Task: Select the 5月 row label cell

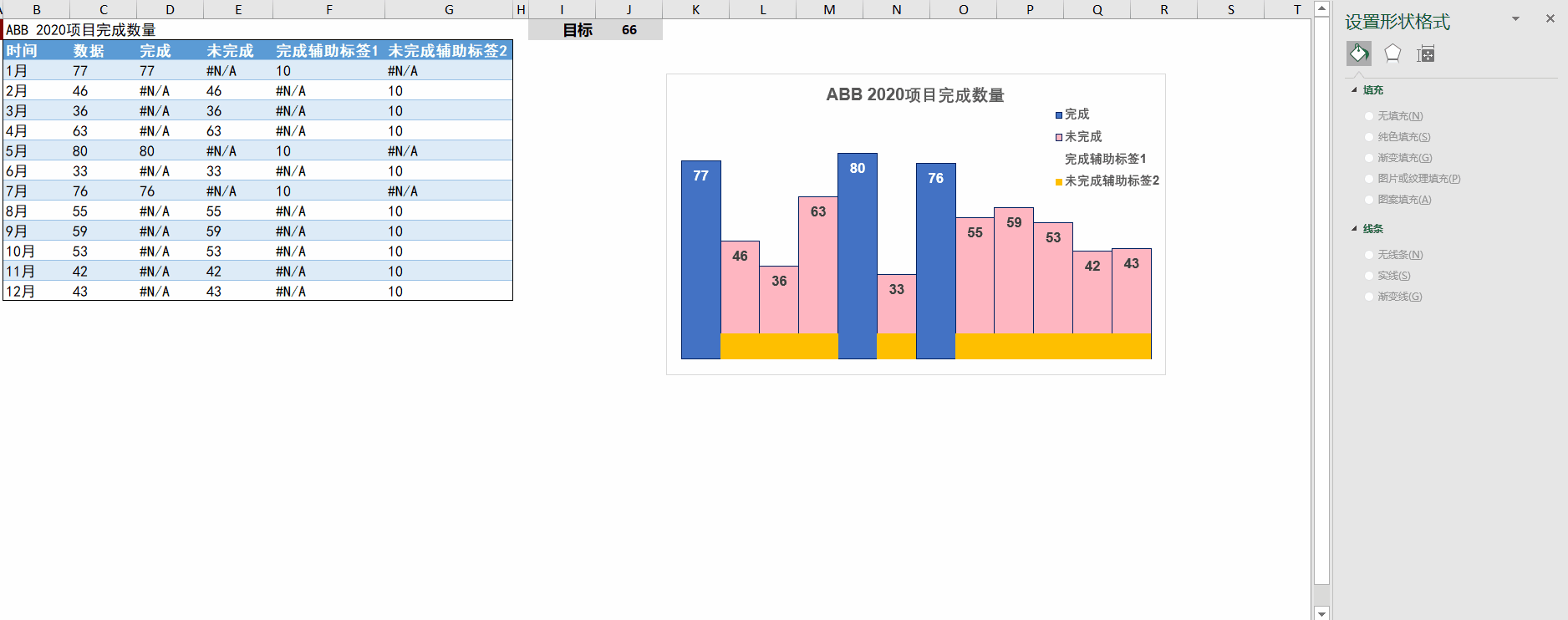Action: (x=37, y=151)
